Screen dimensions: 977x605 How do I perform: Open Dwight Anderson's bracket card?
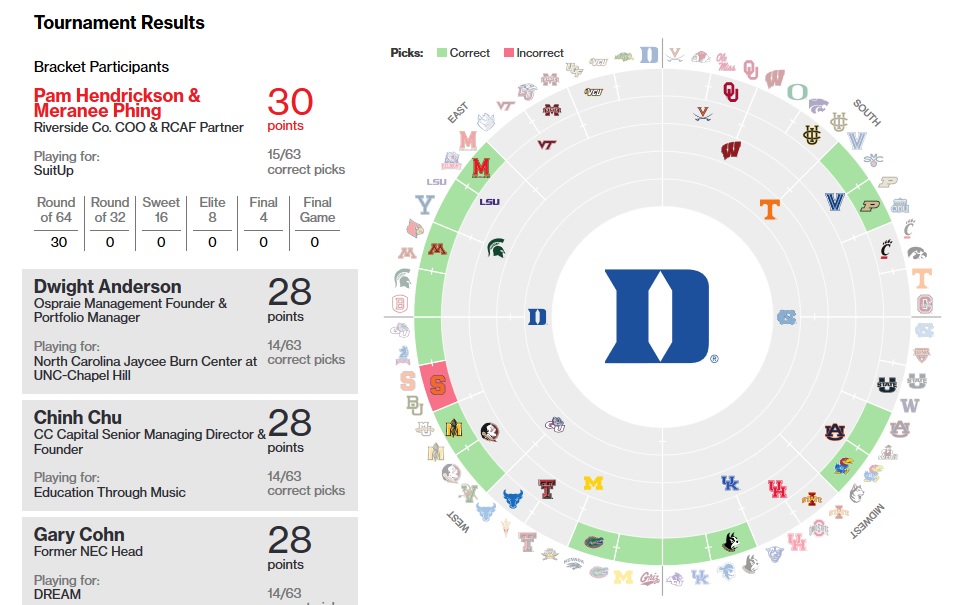(190, 330)
